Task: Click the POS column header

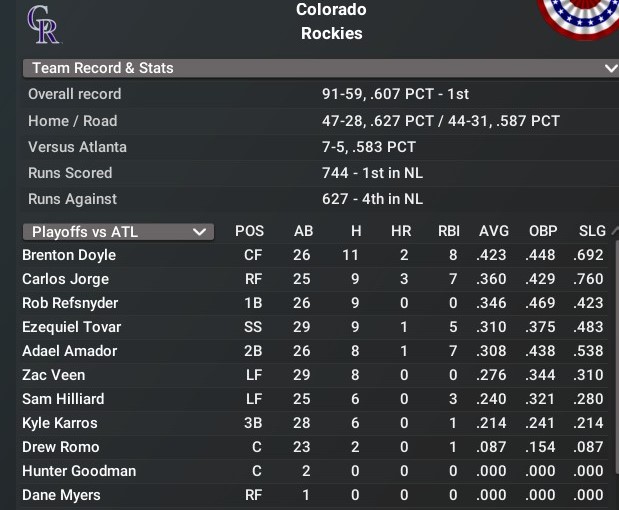Action: pyautogui.click(x=250, y=231)
